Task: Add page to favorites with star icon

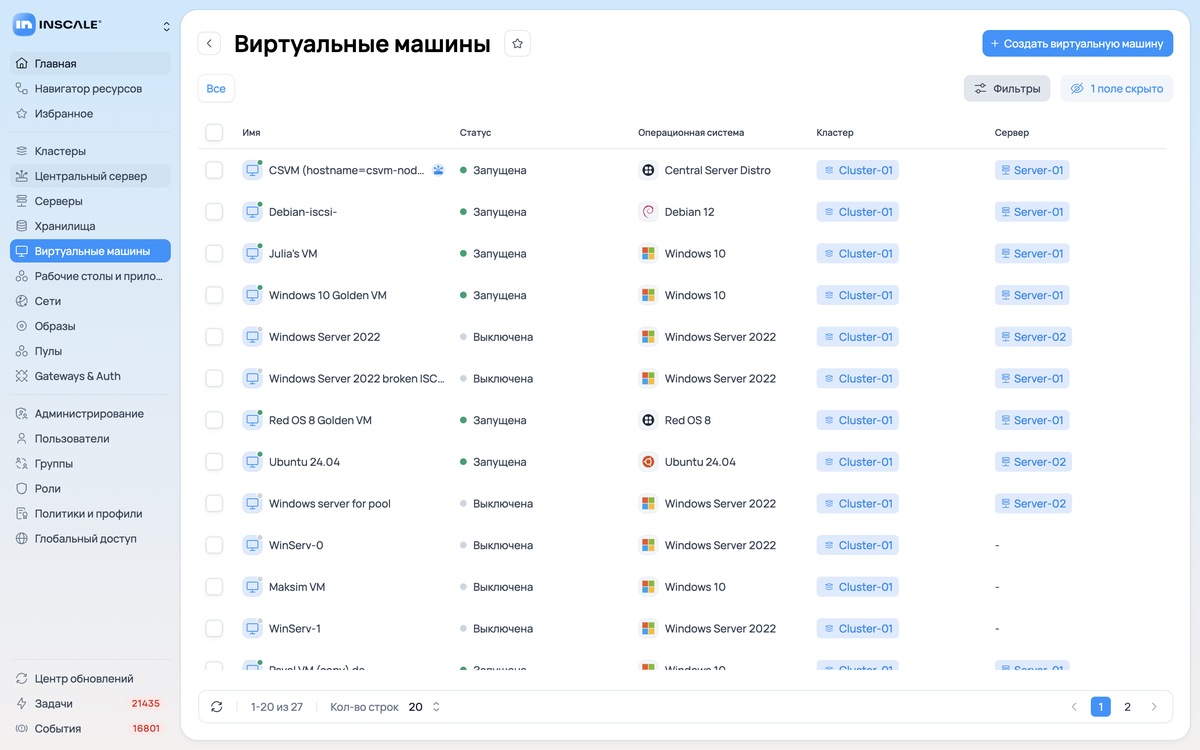Action: (x=517, y=43)
